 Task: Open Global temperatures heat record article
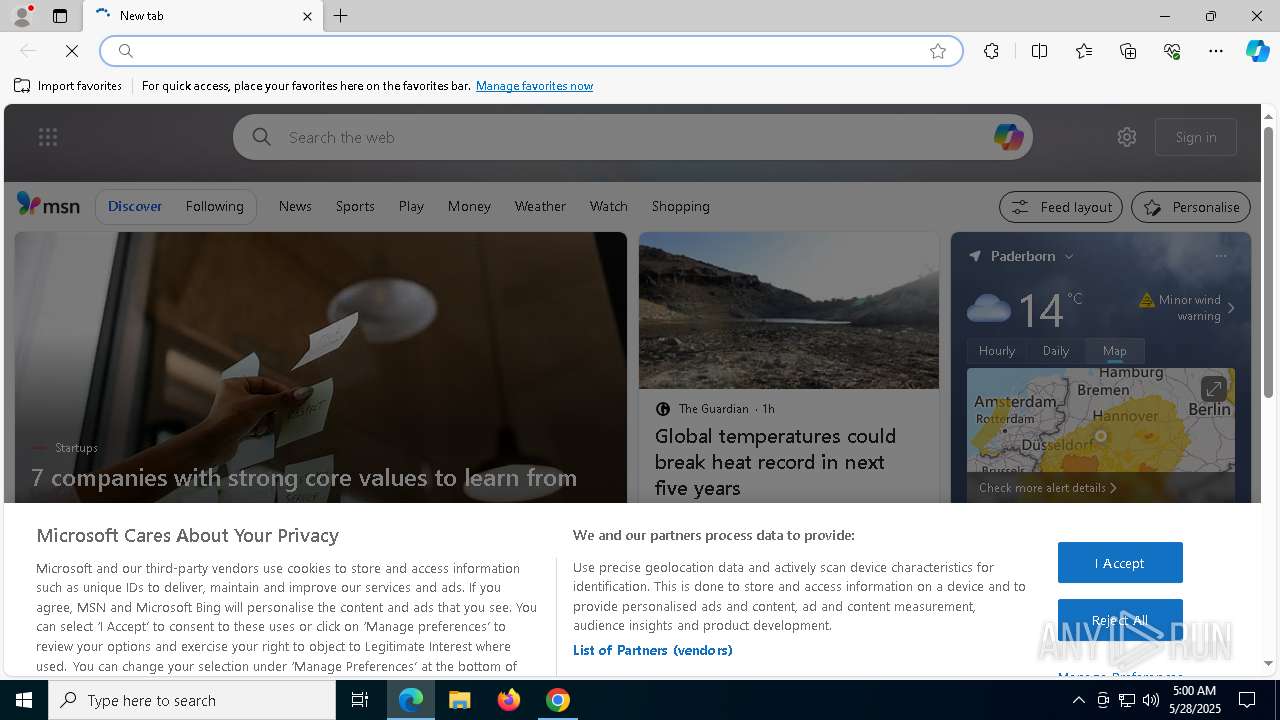coord(775,462)
